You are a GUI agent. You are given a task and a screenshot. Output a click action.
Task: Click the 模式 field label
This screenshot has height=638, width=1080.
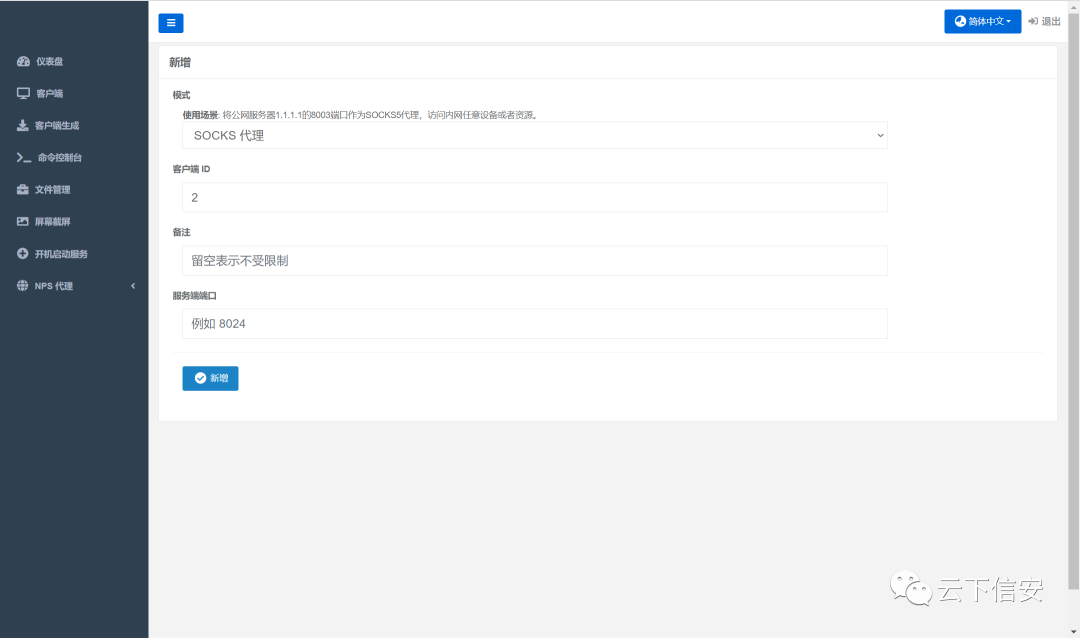[x=181, y=95]
